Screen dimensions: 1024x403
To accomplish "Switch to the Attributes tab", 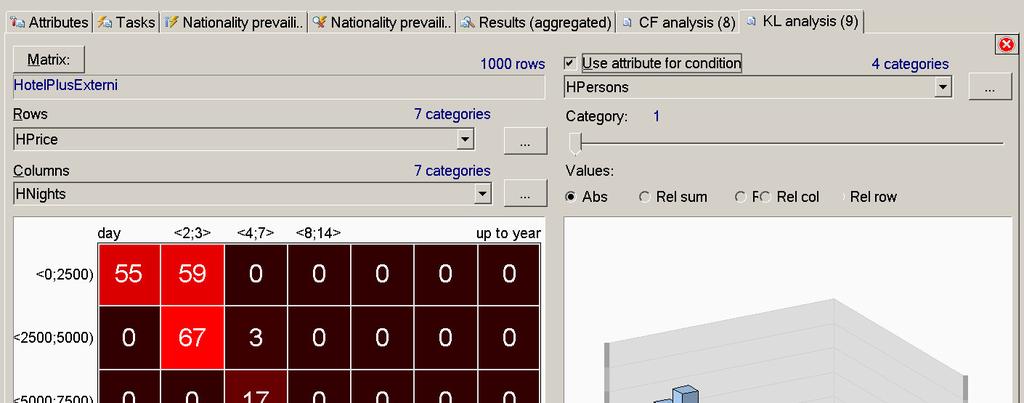I will pos(50,22).
